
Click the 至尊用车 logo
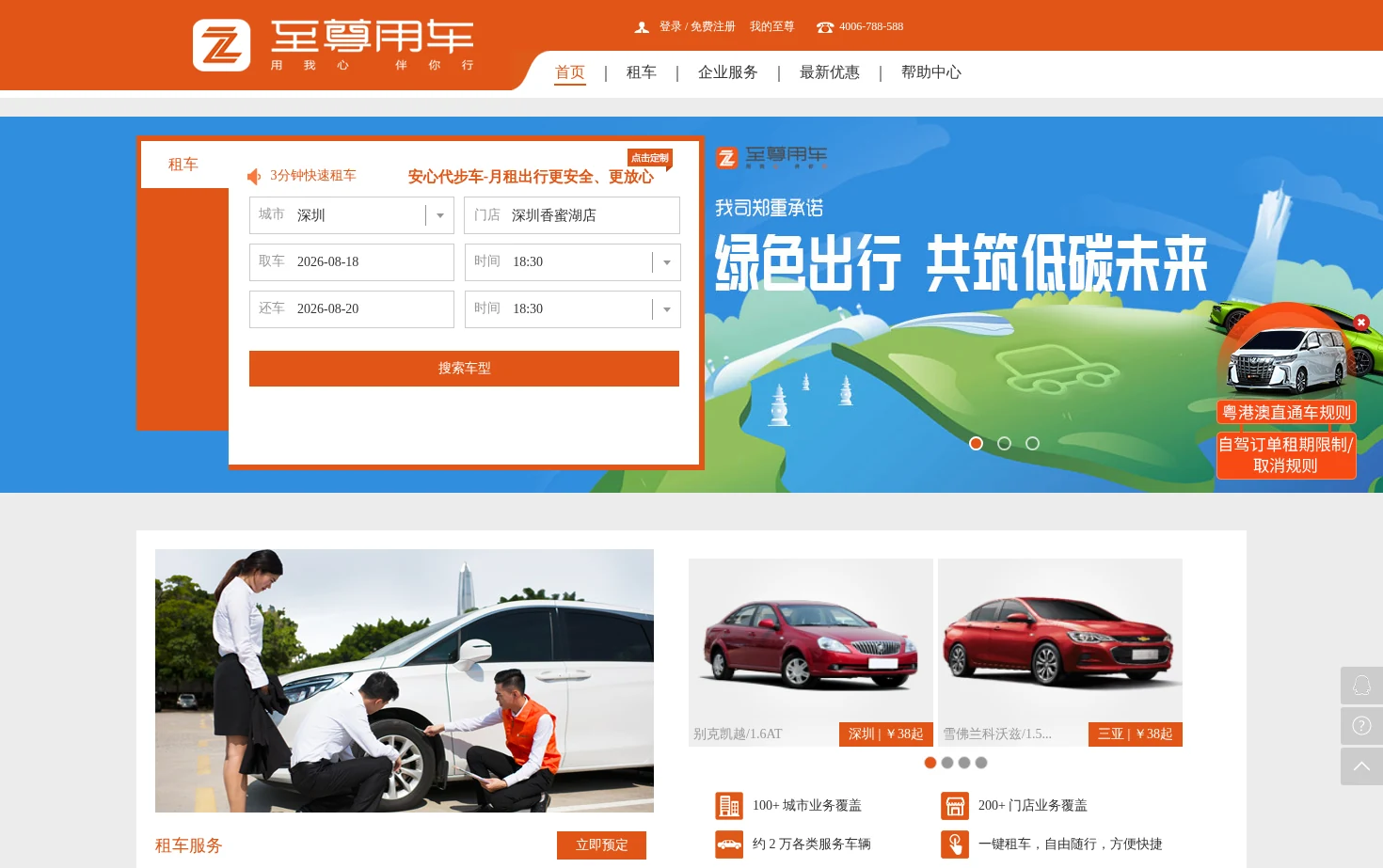pyautogui.click(x=334, y=45)
